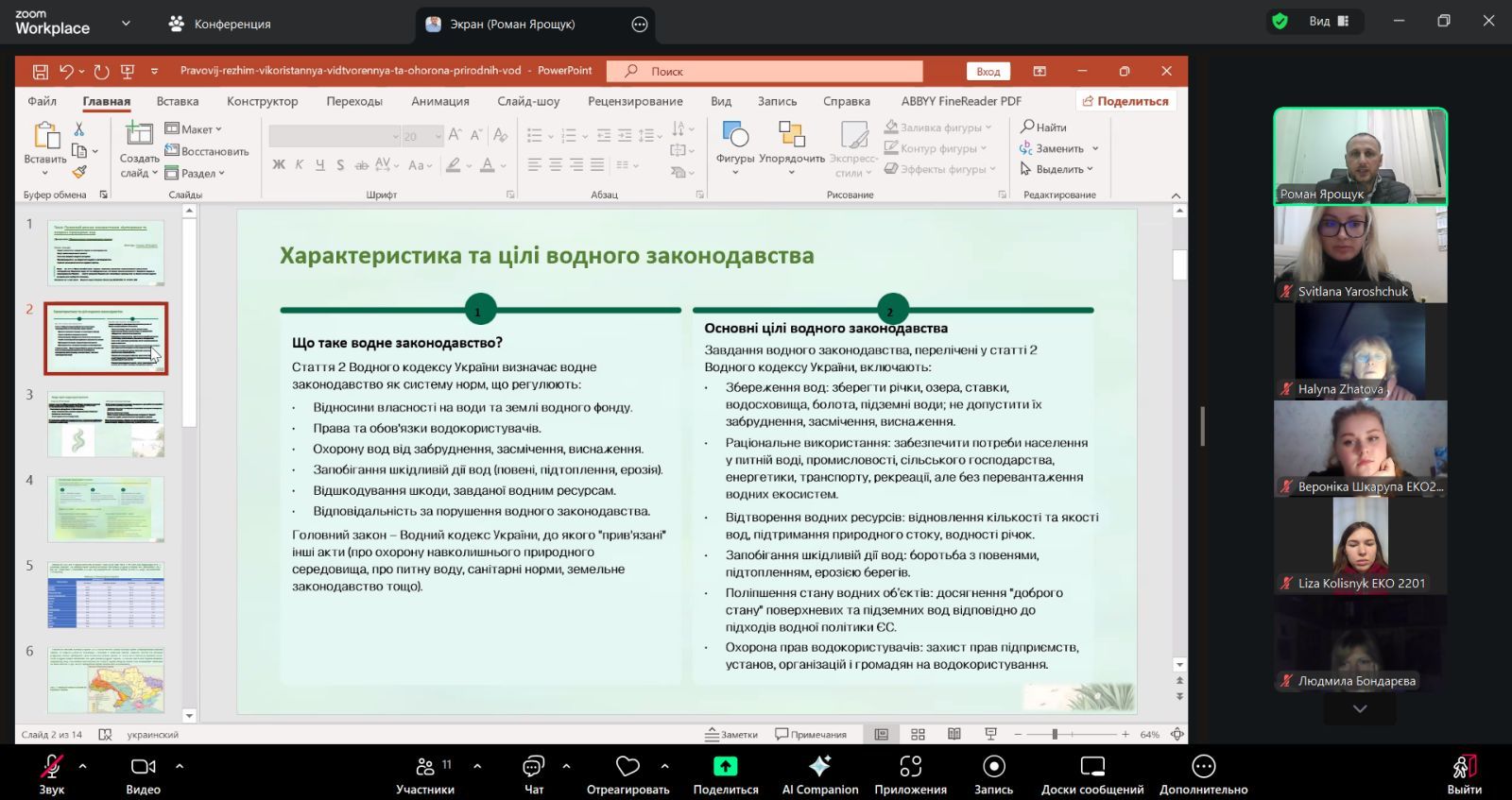Click the Поделиться button in PowerPoint

(1125, 101)
